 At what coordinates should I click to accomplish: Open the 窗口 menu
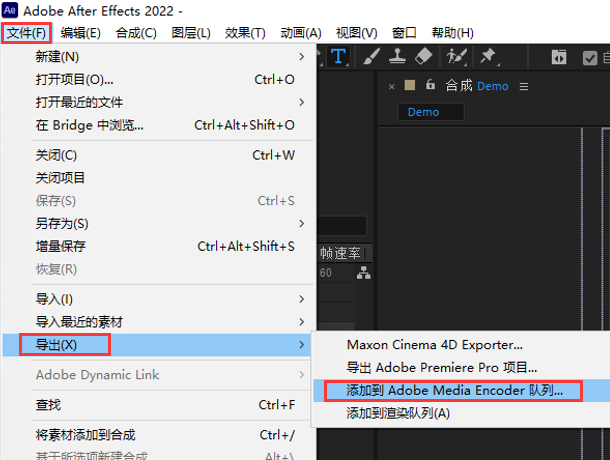pos(404,33)
